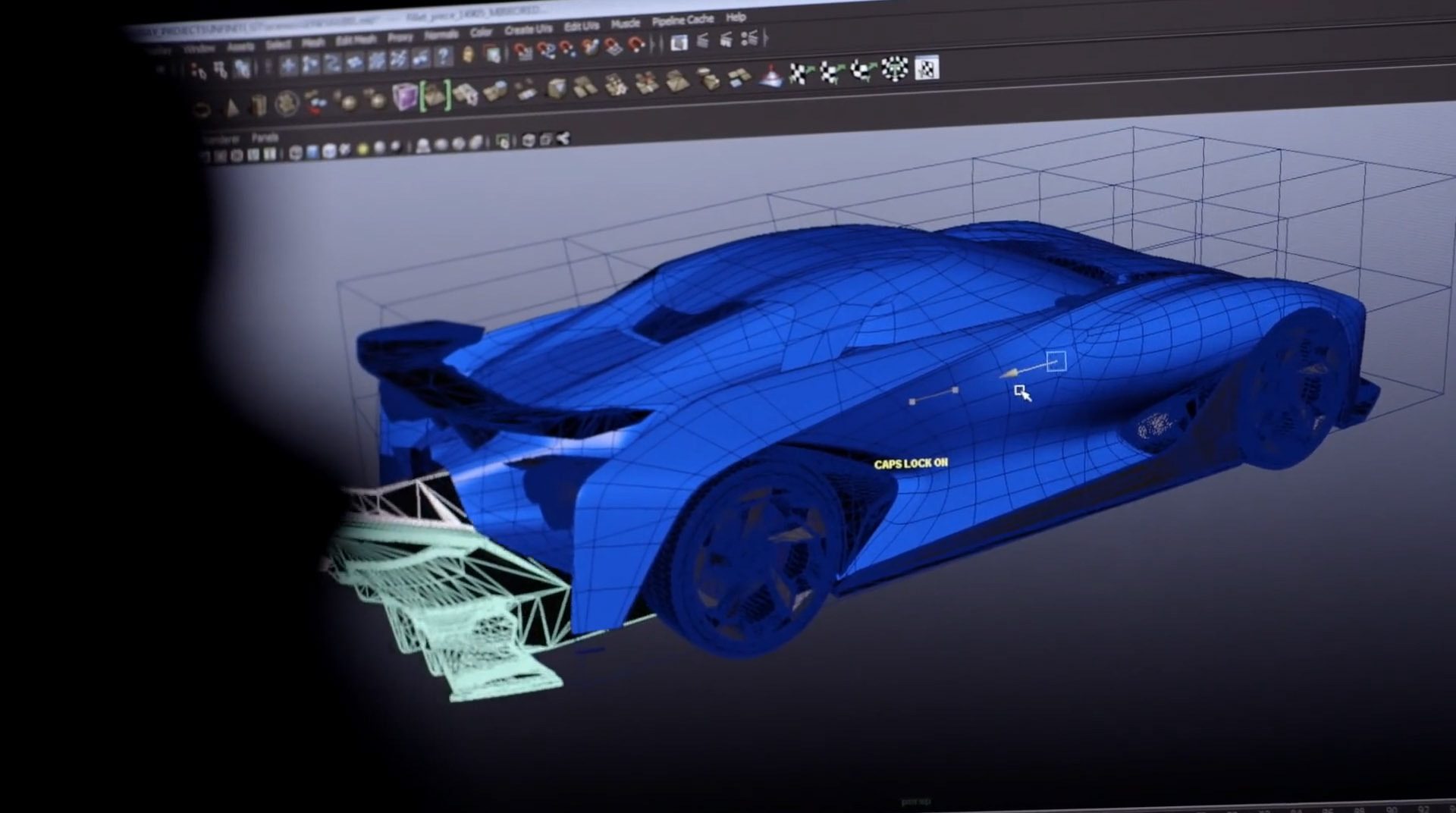The height and width of the screenshot is (813, 1456).
Task: Open the viewport Panels menu
Action: (265, 137)
